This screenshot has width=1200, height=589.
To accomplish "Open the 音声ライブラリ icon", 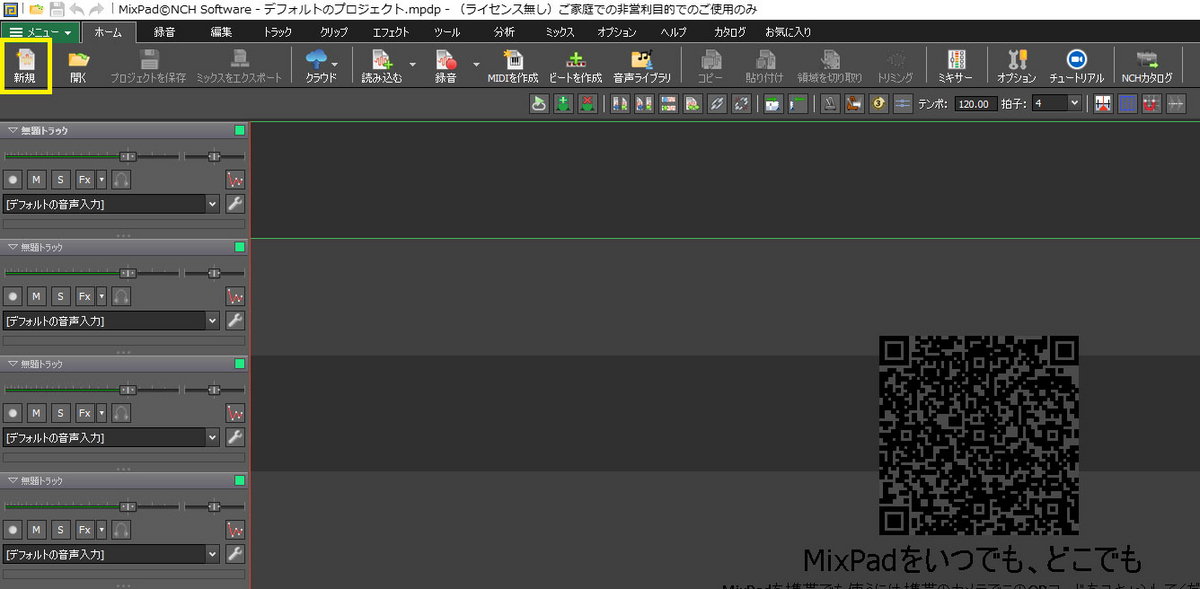I will pyautogui.click(x=642, y=68).
